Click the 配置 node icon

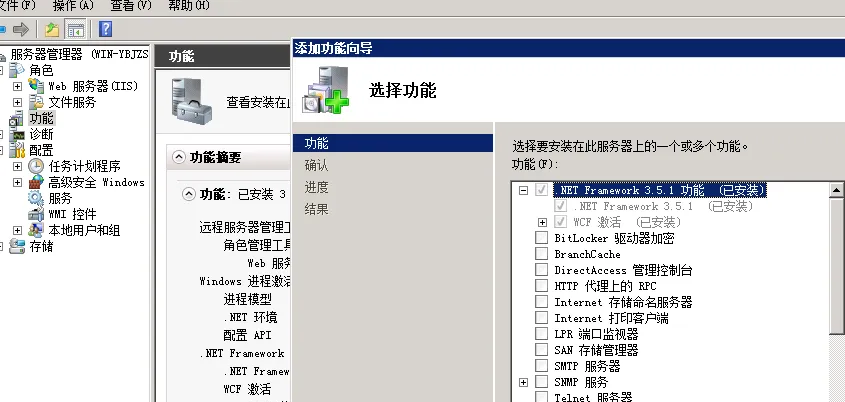click(x=18, y=150)
